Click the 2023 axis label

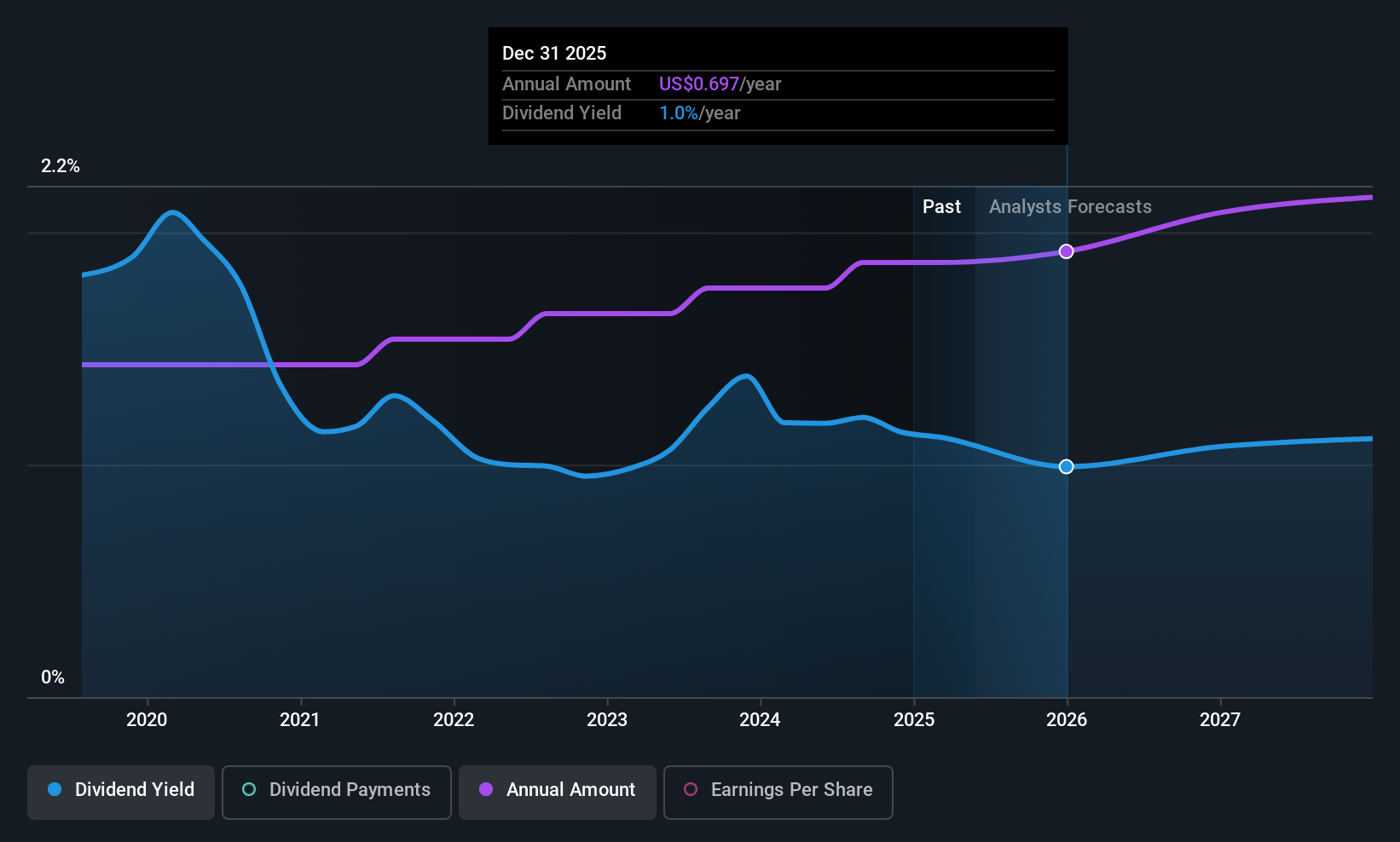click(x=607, y=720)
